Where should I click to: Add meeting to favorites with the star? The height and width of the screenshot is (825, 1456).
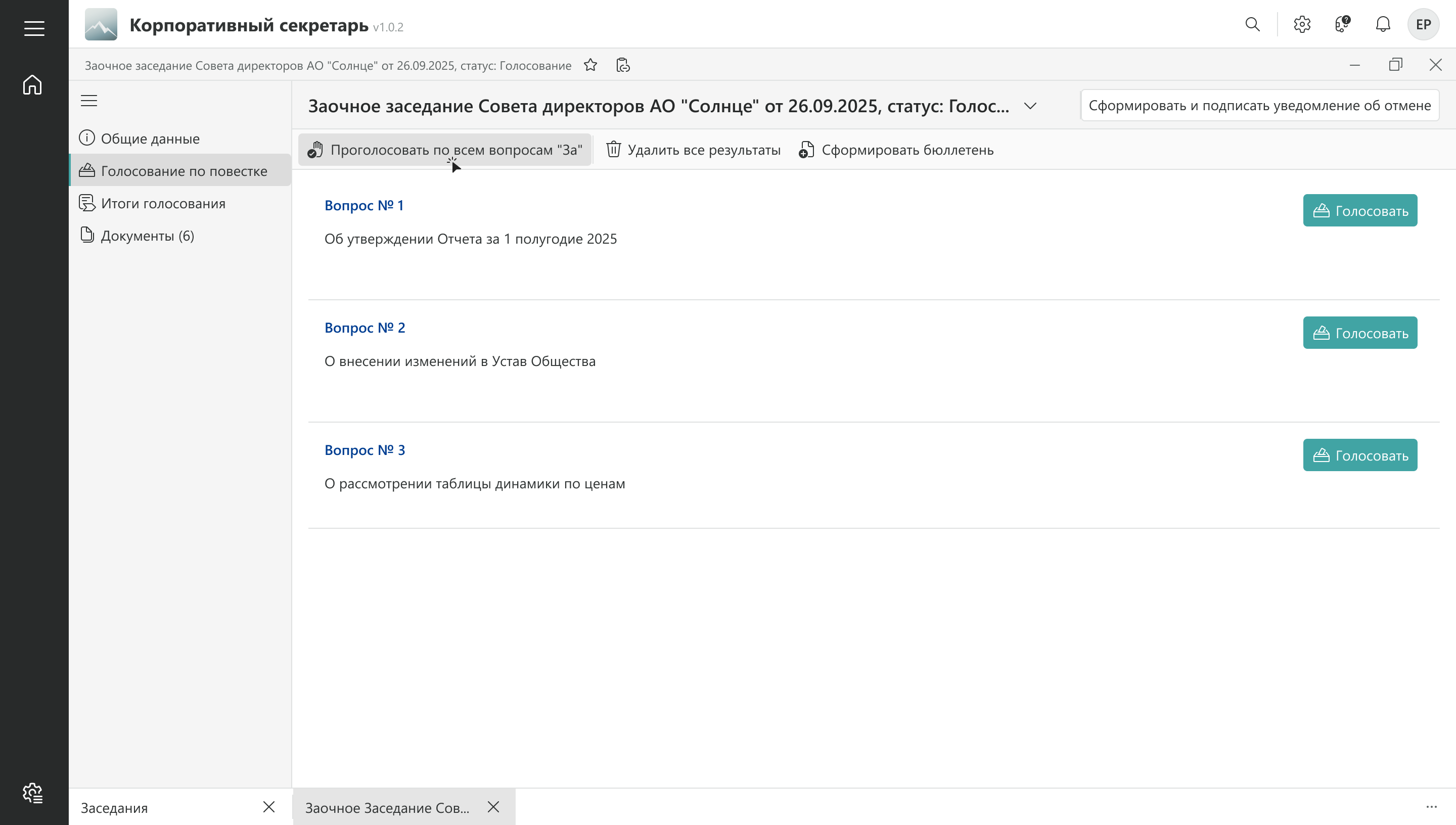(590, 65)
